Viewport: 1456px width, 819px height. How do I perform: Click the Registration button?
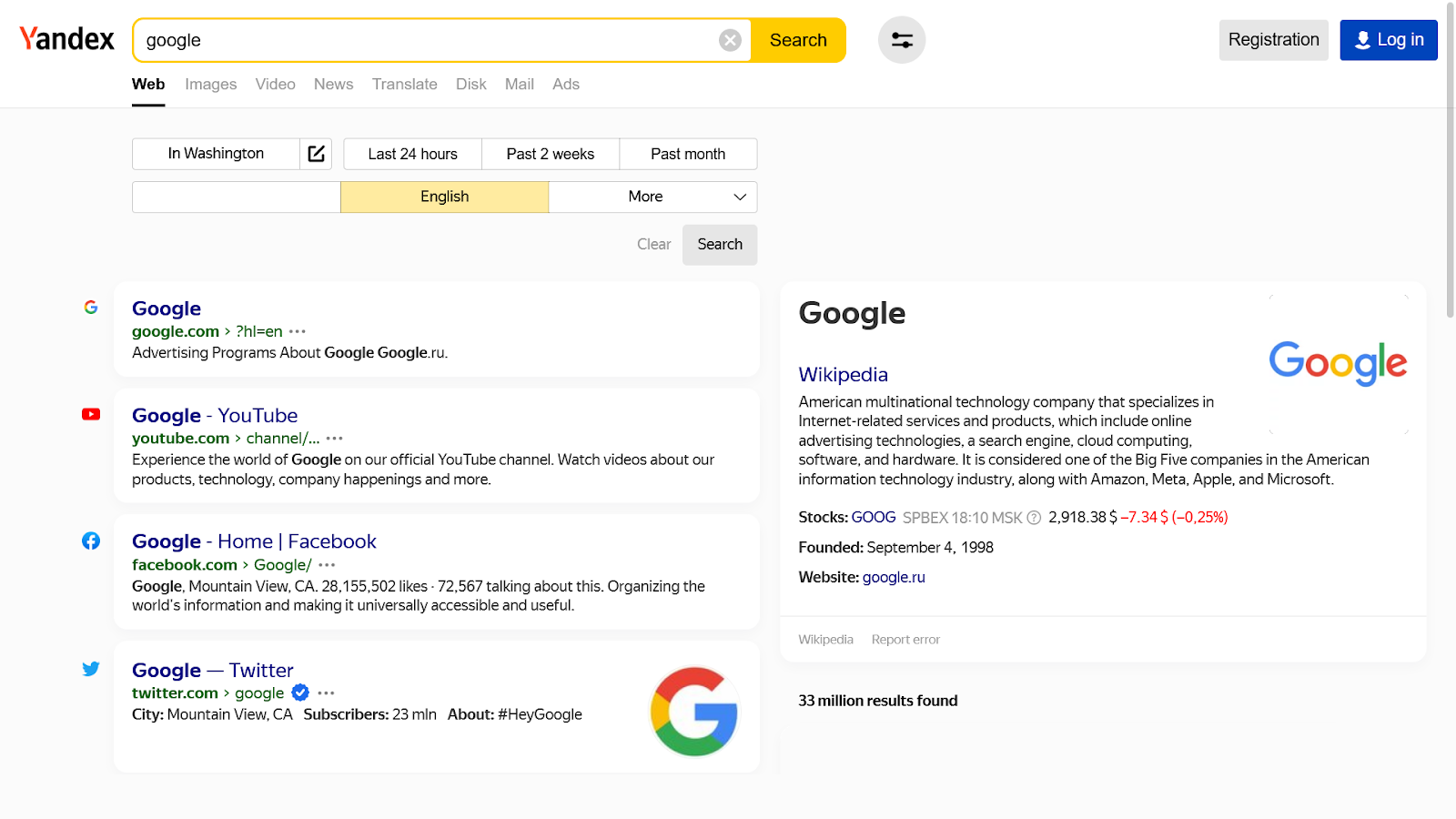[x=1274, y=40]
